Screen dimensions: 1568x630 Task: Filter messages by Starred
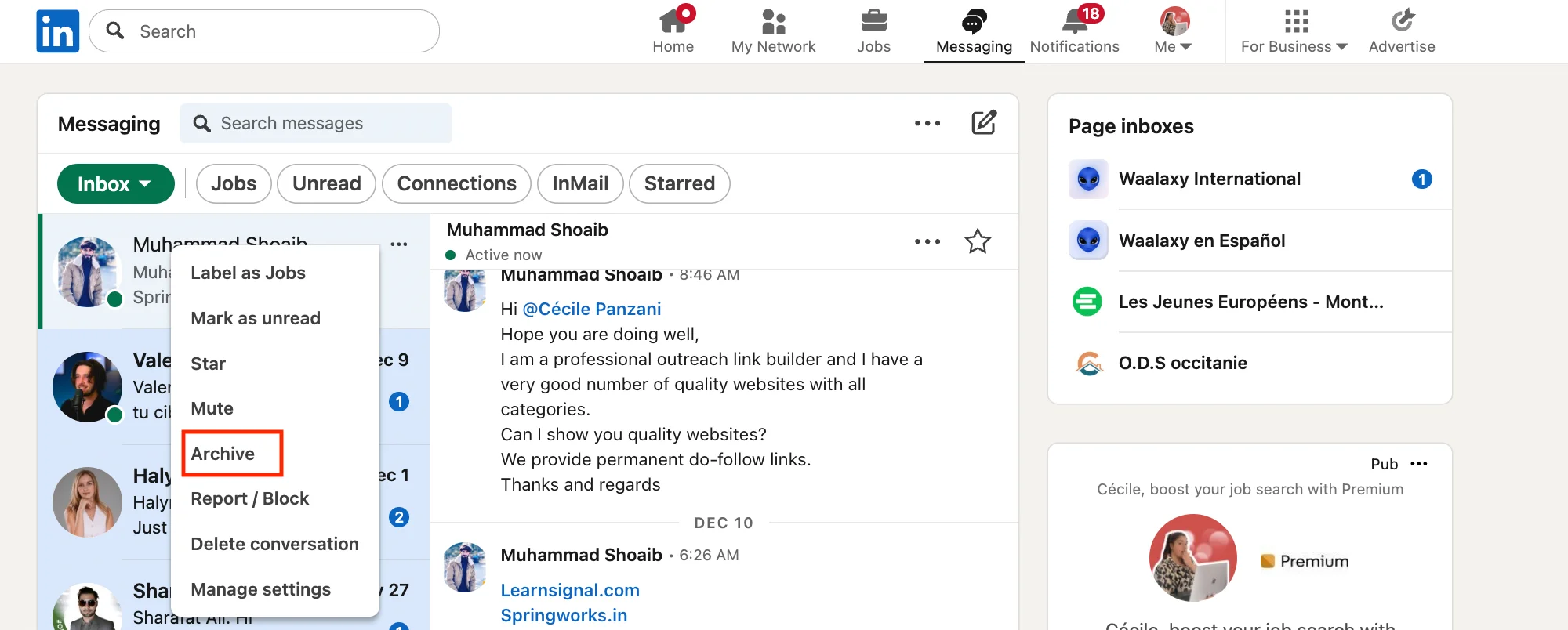(x=680, y=183)
